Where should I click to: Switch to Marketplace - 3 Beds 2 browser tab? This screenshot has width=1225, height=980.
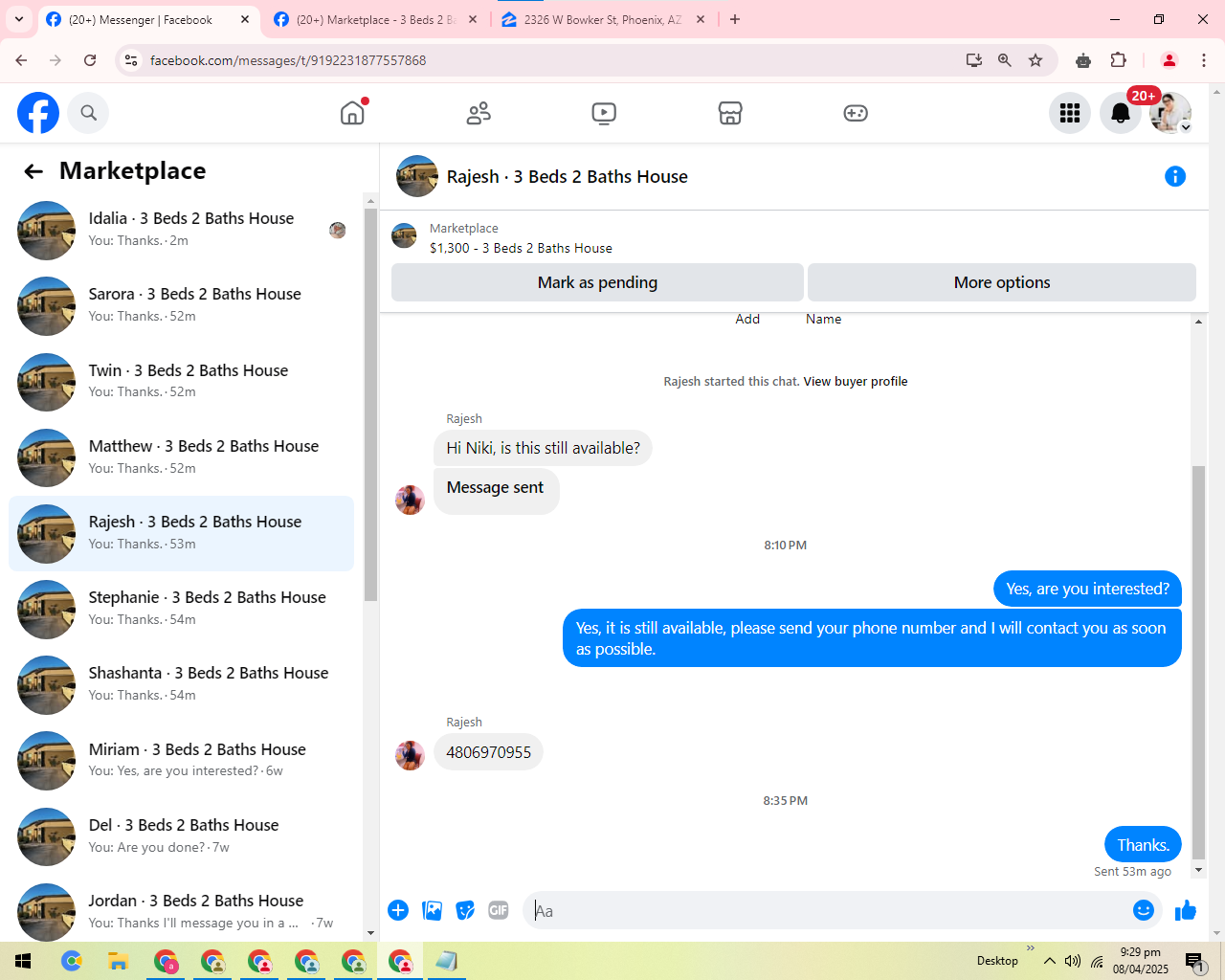pyautogui.click(x=376, y=19)
